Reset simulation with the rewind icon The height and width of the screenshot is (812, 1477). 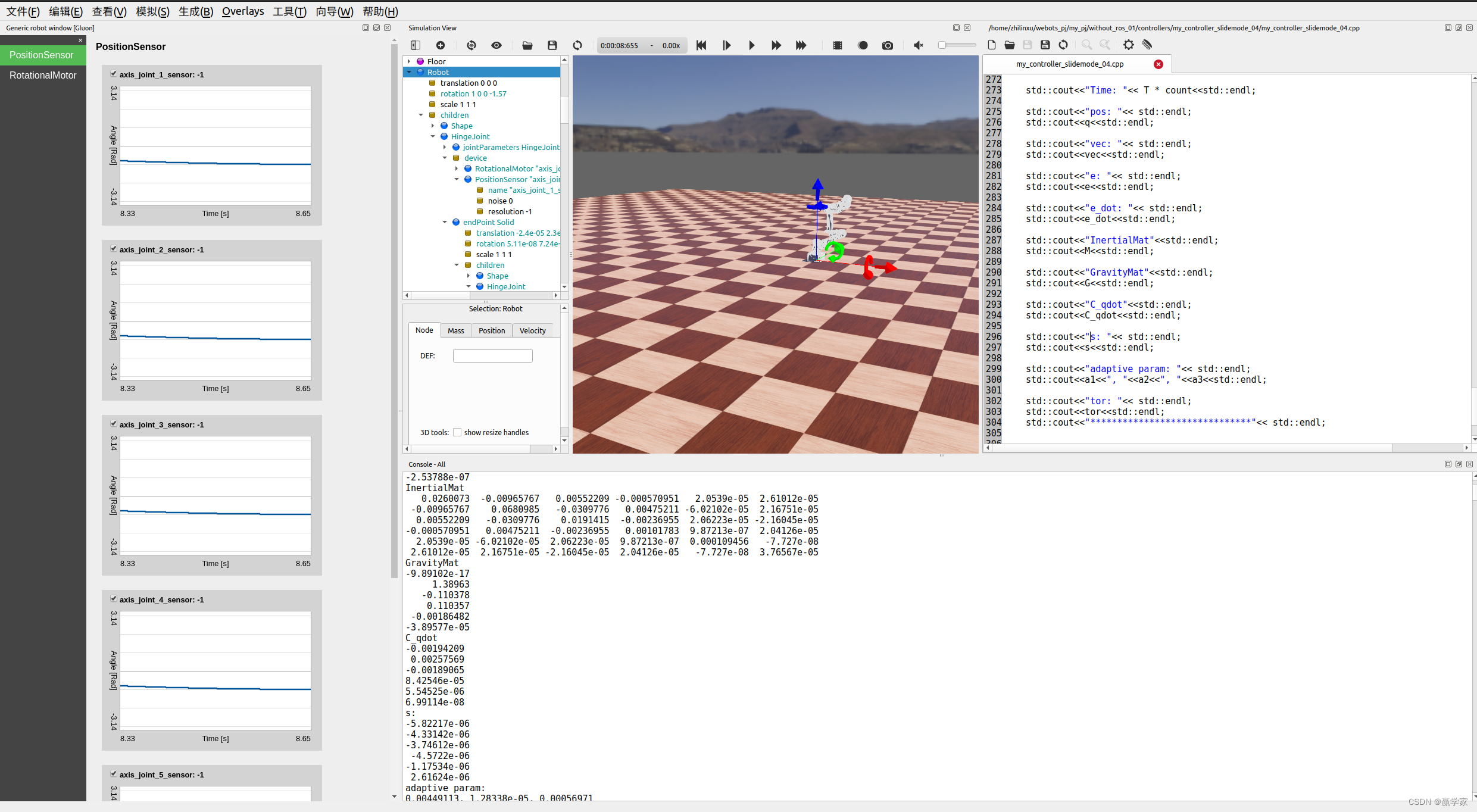[701, 45]
